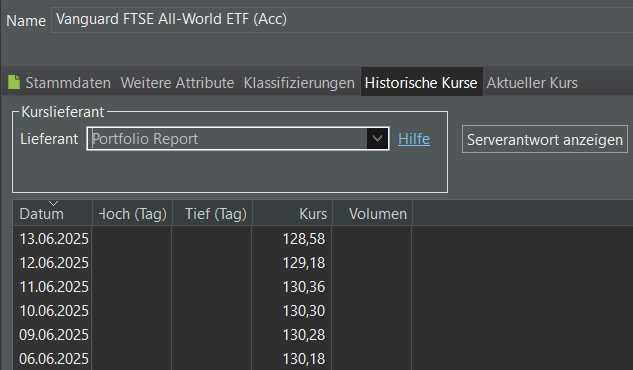Follow the Hilfe link
The width and height of the screenshot is (633, 370).
(414, 139)
